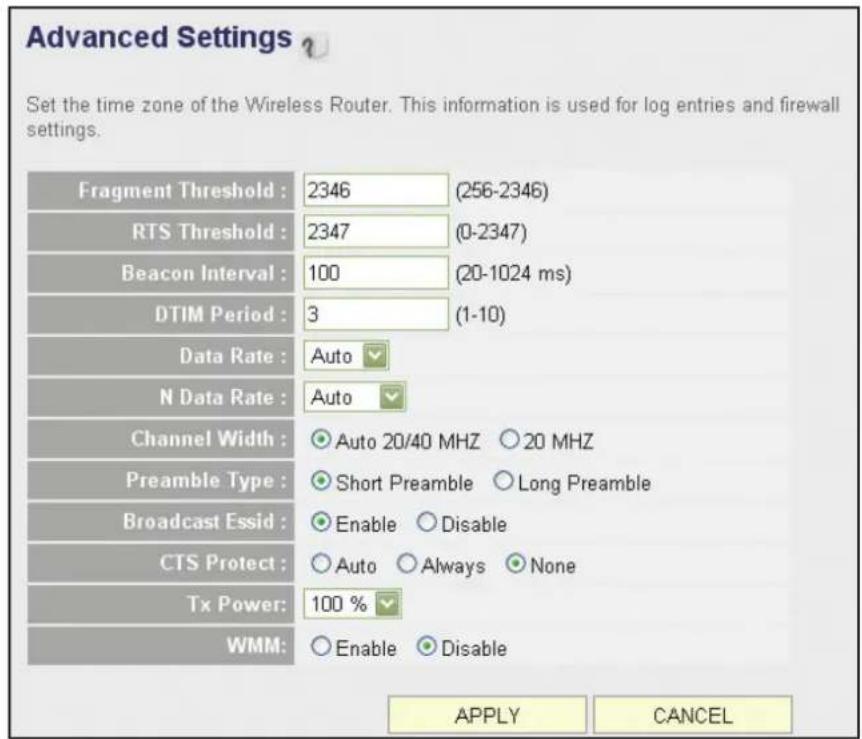This screenshot has height=739, width=862.
Task: Select Short Preamble radio button
Action: coord(321,482)
